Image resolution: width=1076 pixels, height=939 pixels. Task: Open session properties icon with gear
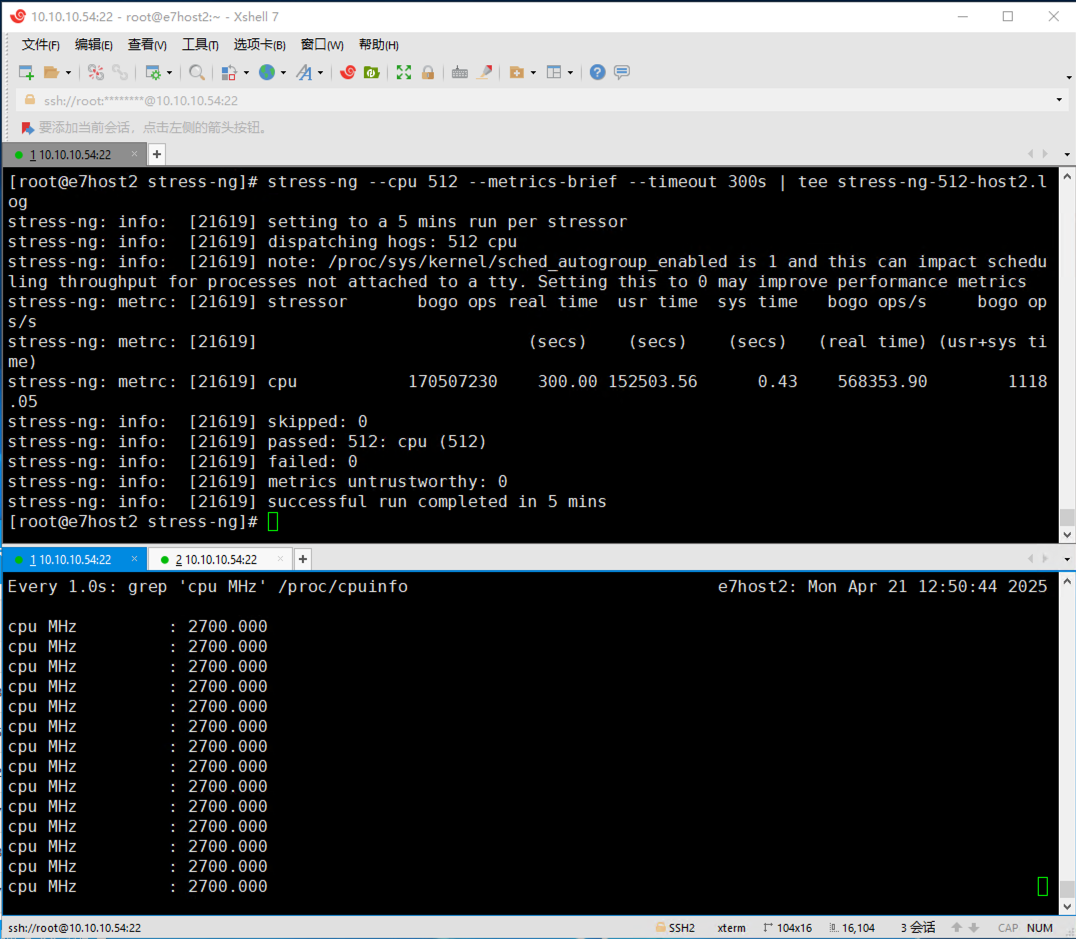[x=153, y=72]
